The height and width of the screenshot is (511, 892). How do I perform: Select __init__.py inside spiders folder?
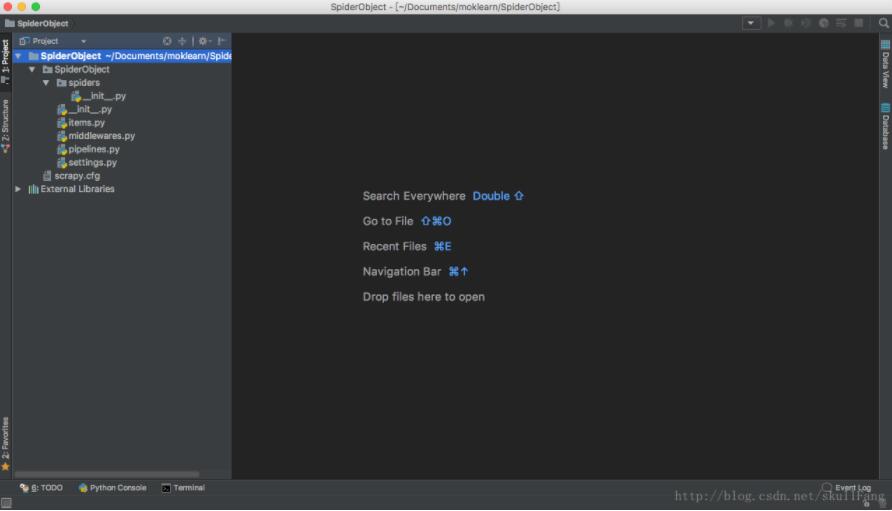98,96
